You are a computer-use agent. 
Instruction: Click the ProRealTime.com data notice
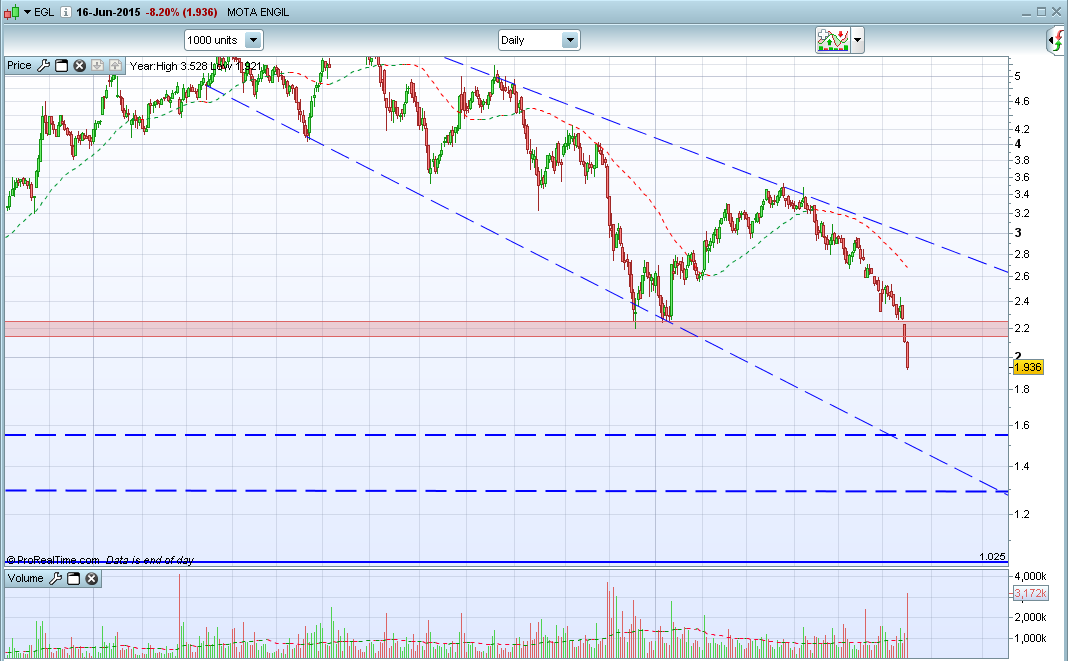click(100, 560)
